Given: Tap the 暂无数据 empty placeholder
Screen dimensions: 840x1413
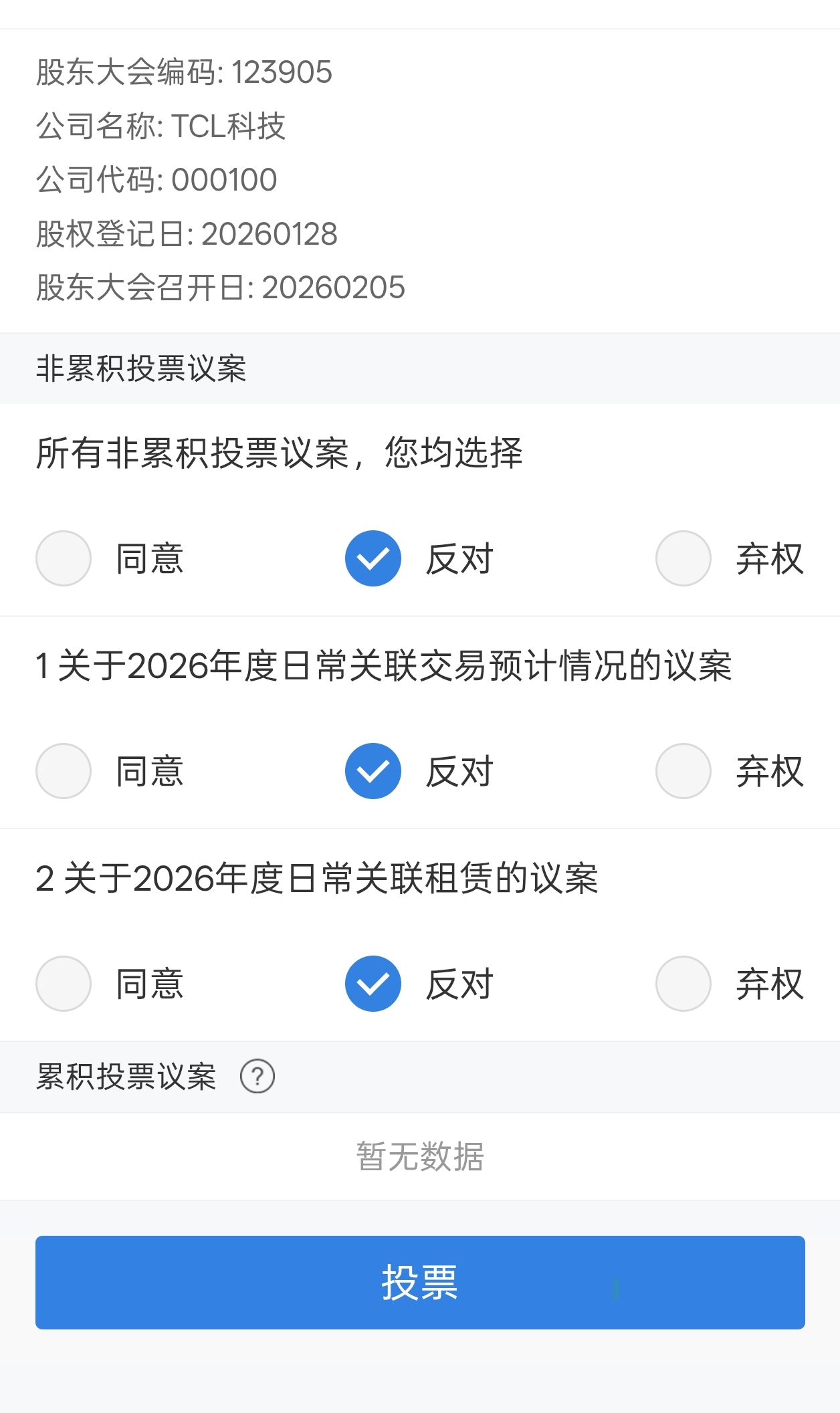Looking at the screenshot, I should tap(420, 1156).
